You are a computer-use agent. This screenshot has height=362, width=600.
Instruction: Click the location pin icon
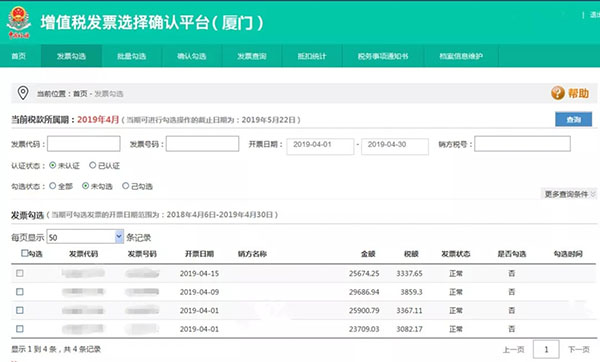(23, 93)
